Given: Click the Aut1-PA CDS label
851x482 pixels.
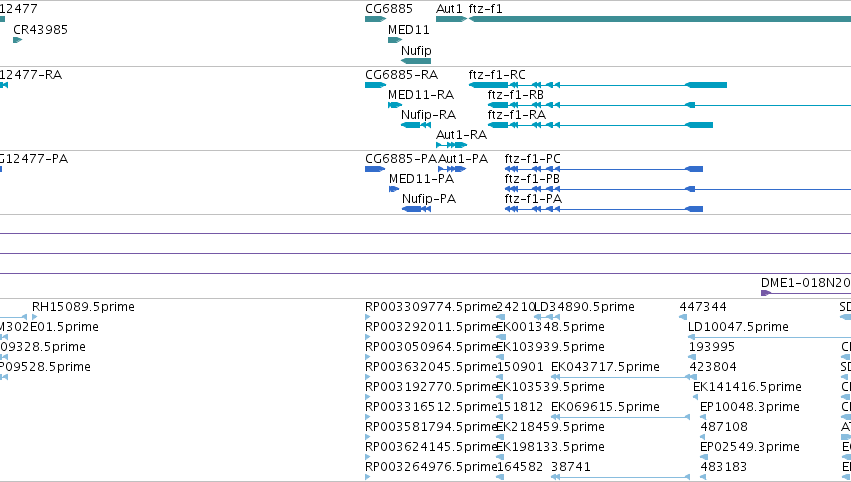Looking at the screenshot, I should [463, 159].
